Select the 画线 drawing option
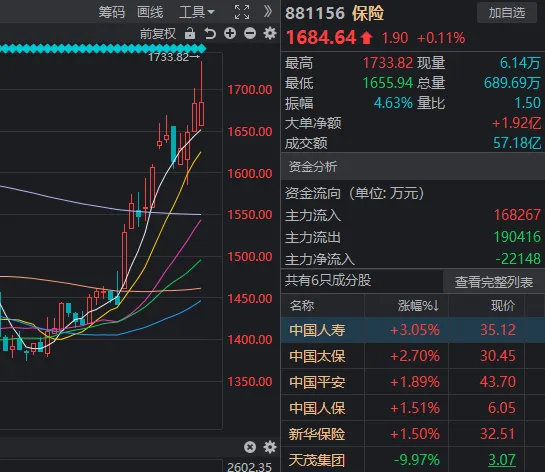Viewport: 545px width, 472px height. click(x=150, y=13)
